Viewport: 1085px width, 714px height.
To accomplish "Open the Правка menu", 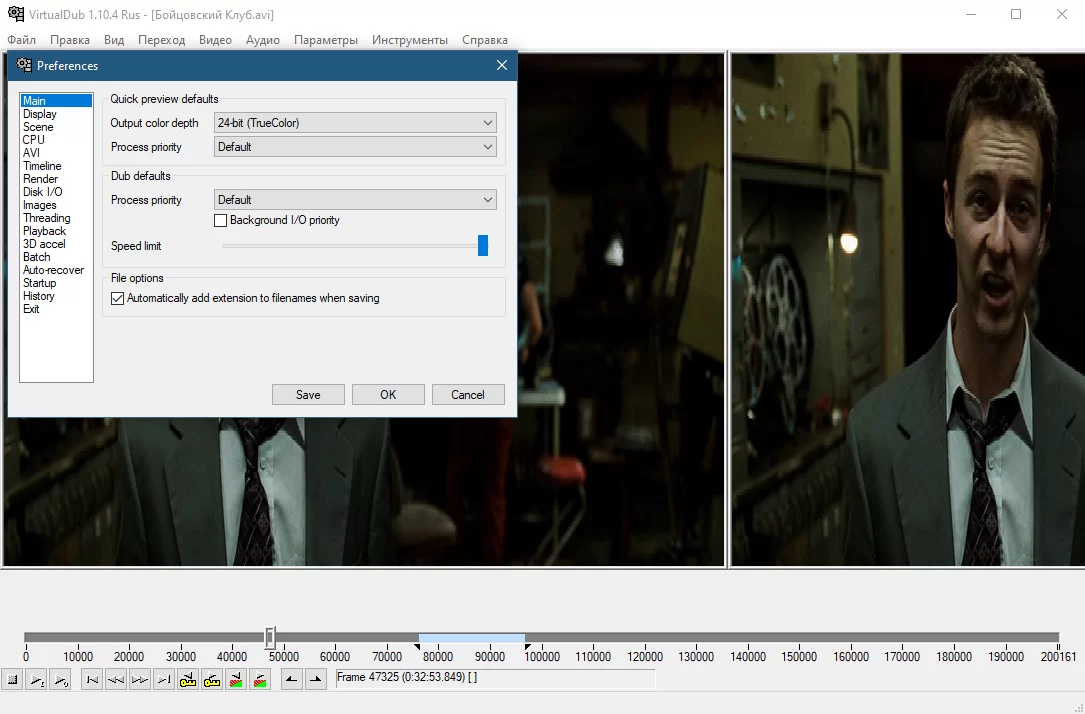I will (x=70, y=39).
